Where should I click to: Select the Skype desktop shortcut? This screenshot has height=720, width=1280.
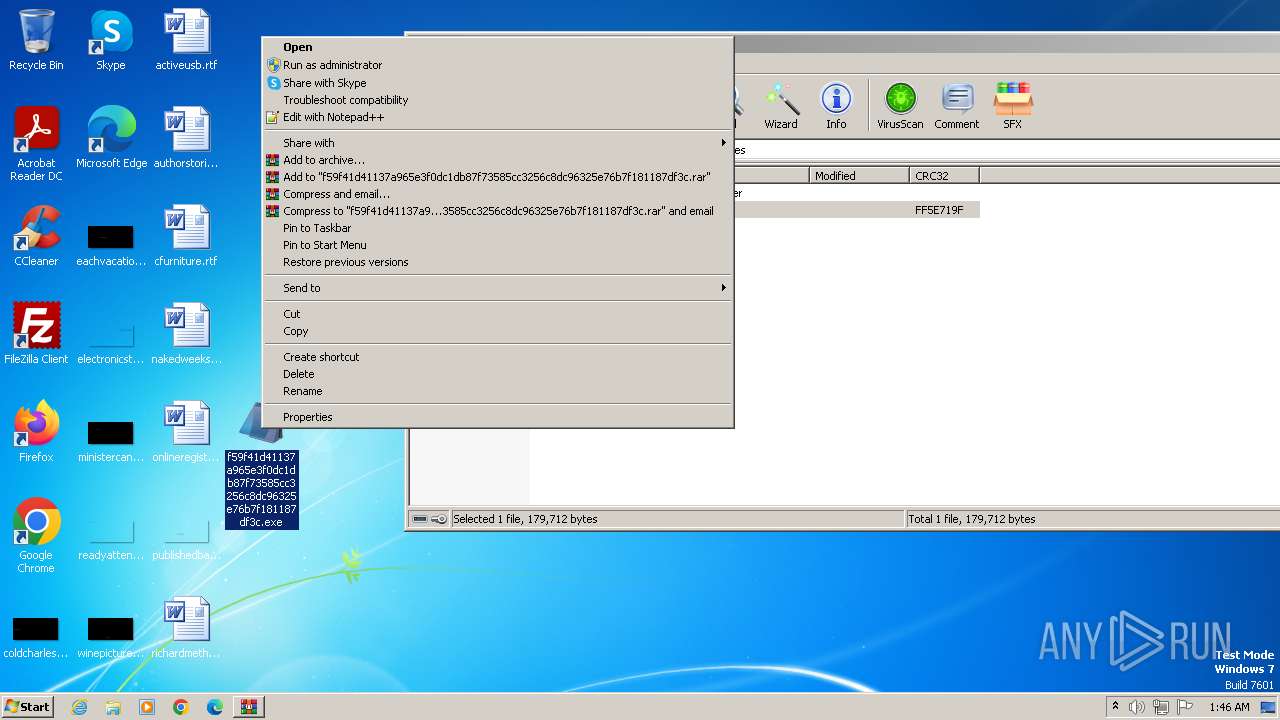(110, 40)
